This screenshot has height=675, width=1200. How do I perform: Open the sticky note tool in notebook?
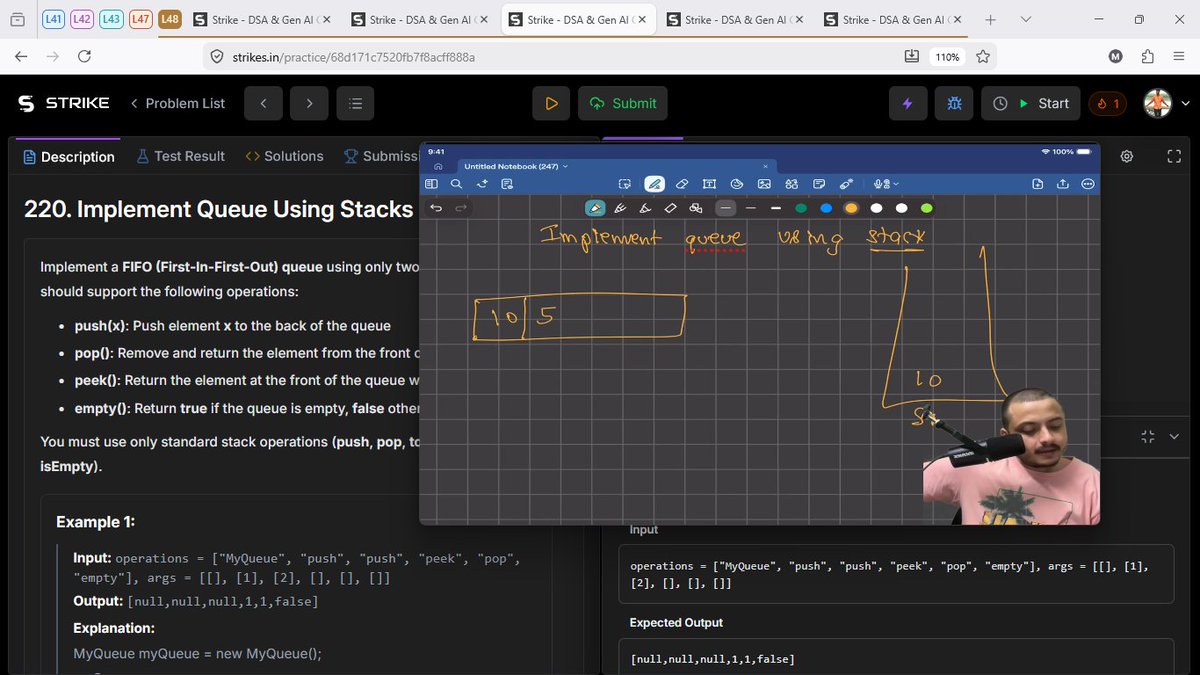[819, 184]
